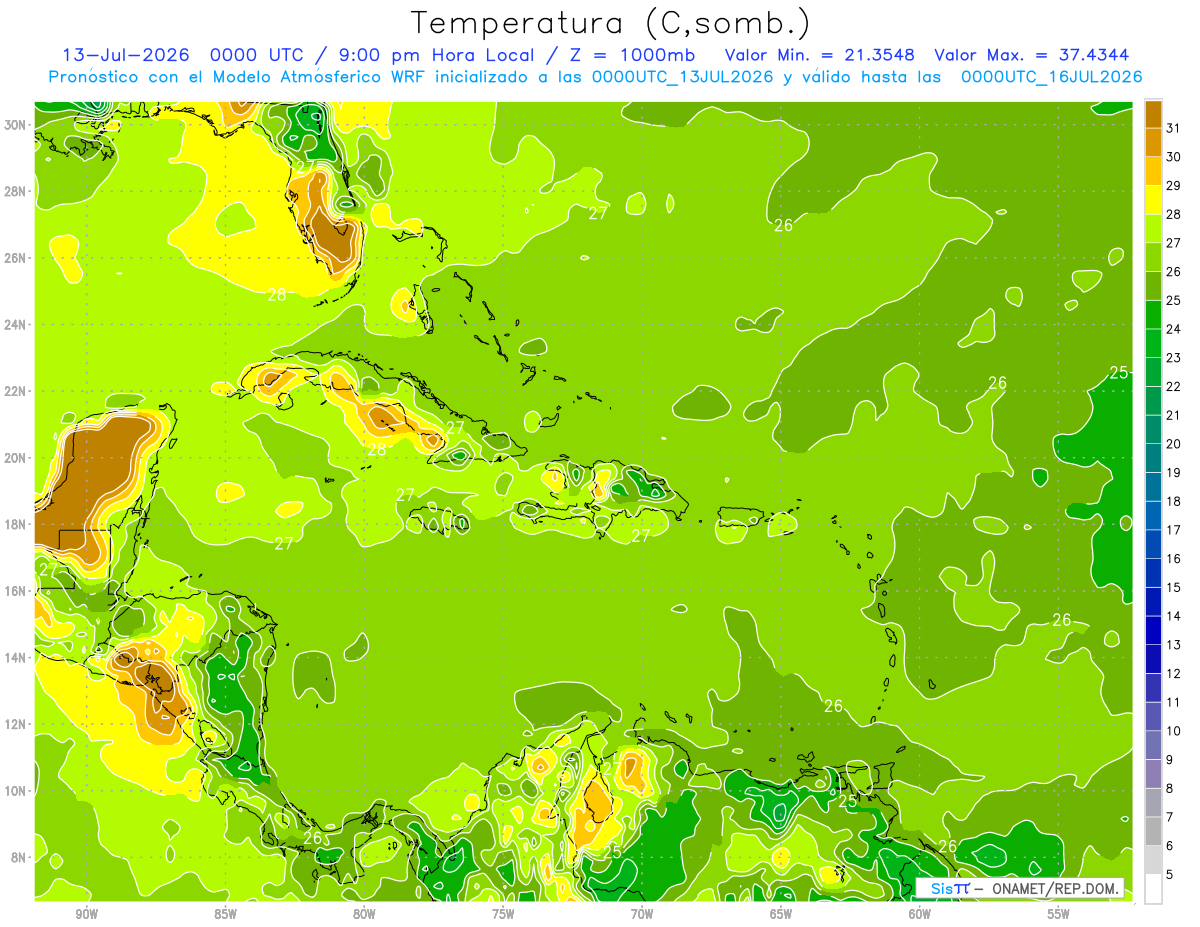1200x927 pixels.
Task: Pick the legend swatch between 26 and 27
Action: (1153, 256)
